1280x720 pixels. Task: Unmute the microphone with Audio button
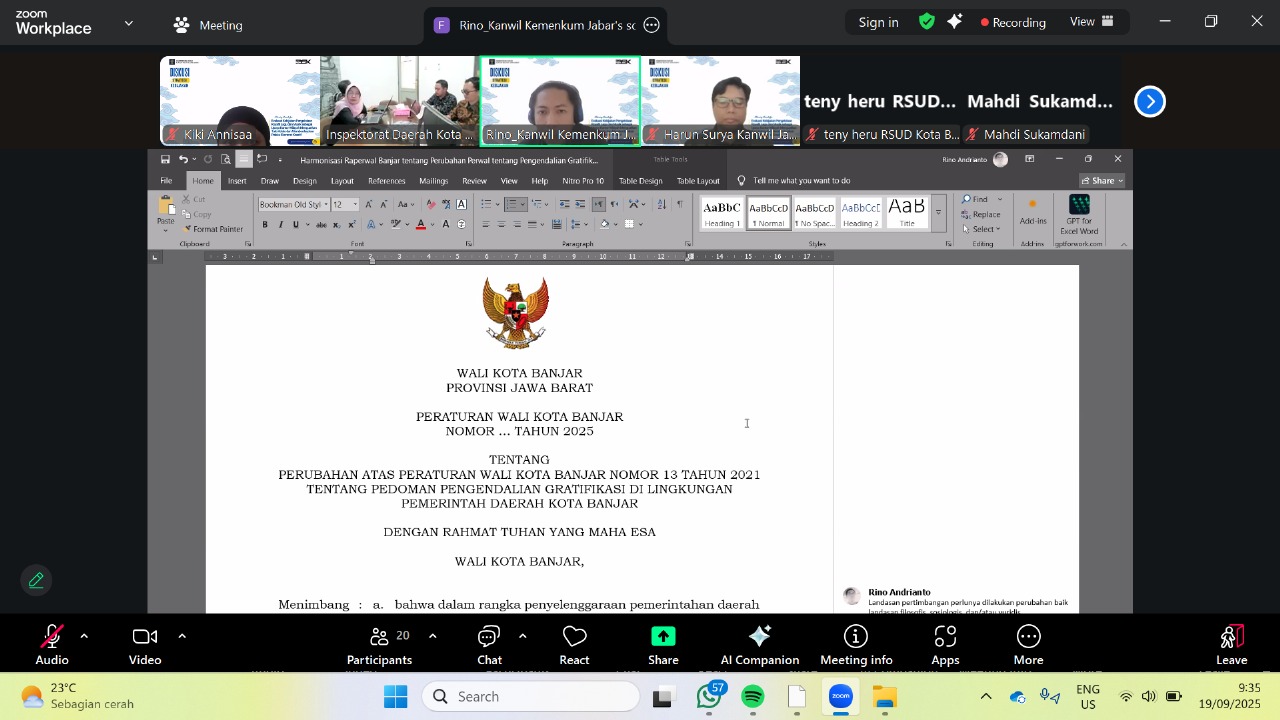[x=51, y=645]
